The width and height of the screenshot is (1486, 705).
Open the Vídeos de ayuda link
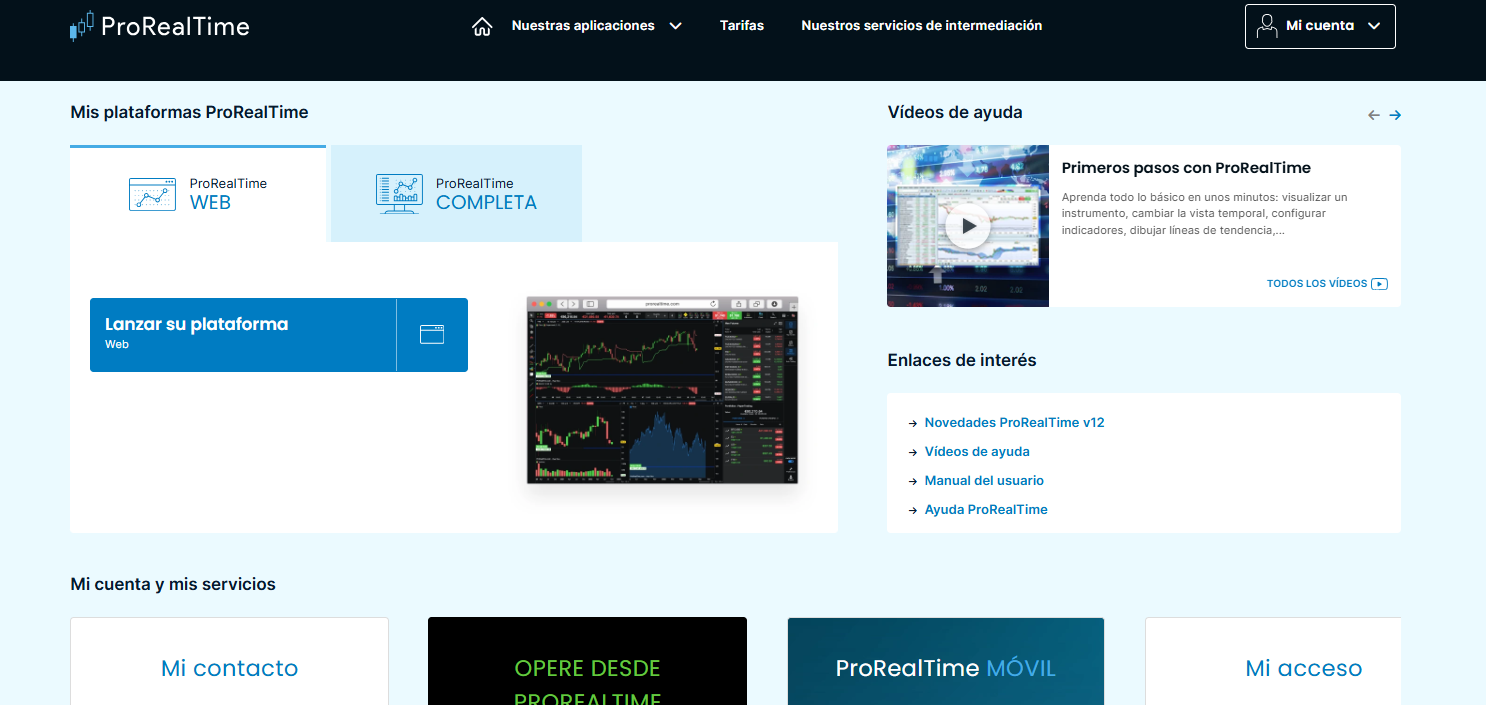click(x=977, y=452)
